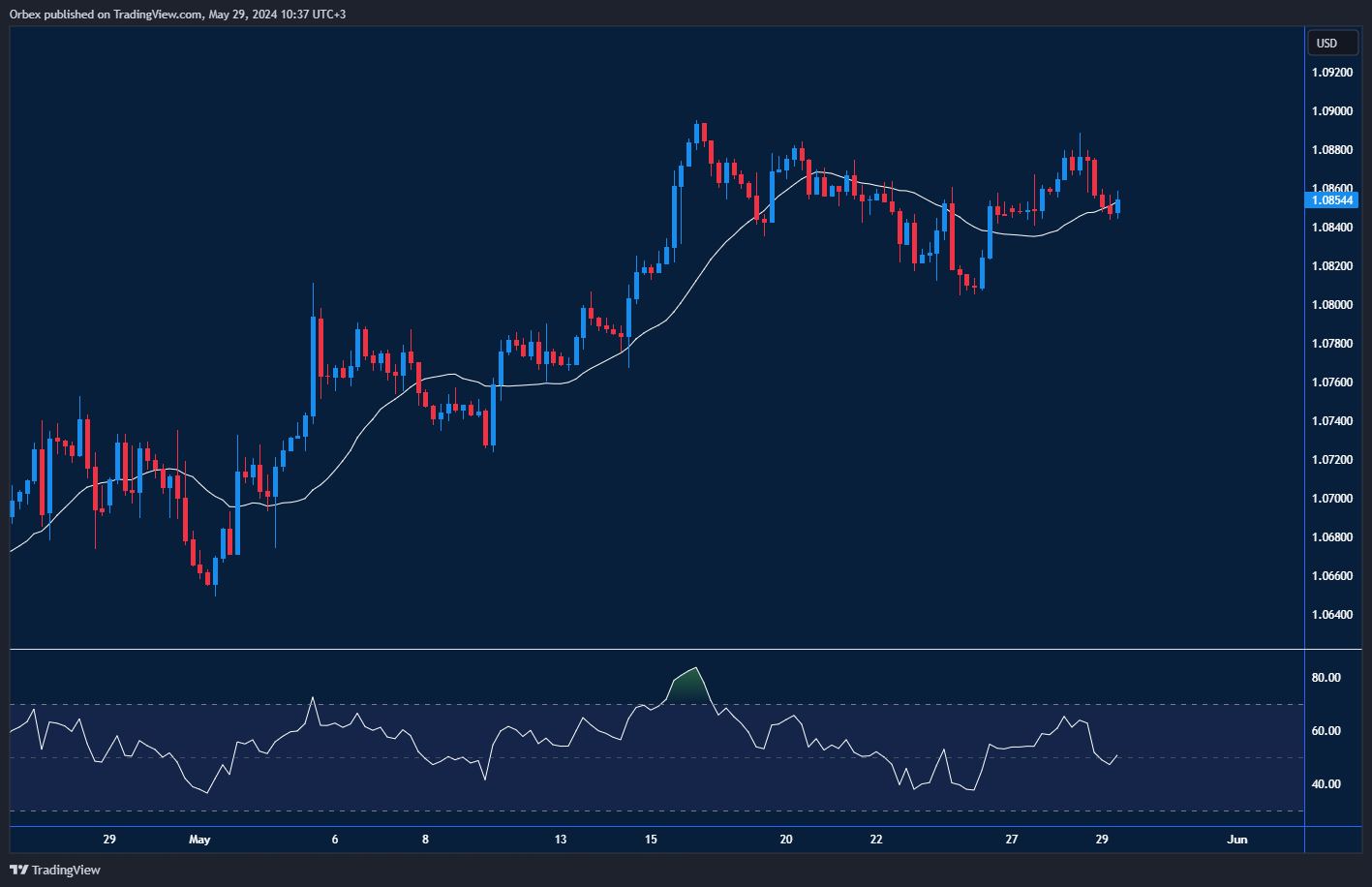Viewport: 1372px width, 887px height.
Task: Click the May label on time axis
Action: 199,840
